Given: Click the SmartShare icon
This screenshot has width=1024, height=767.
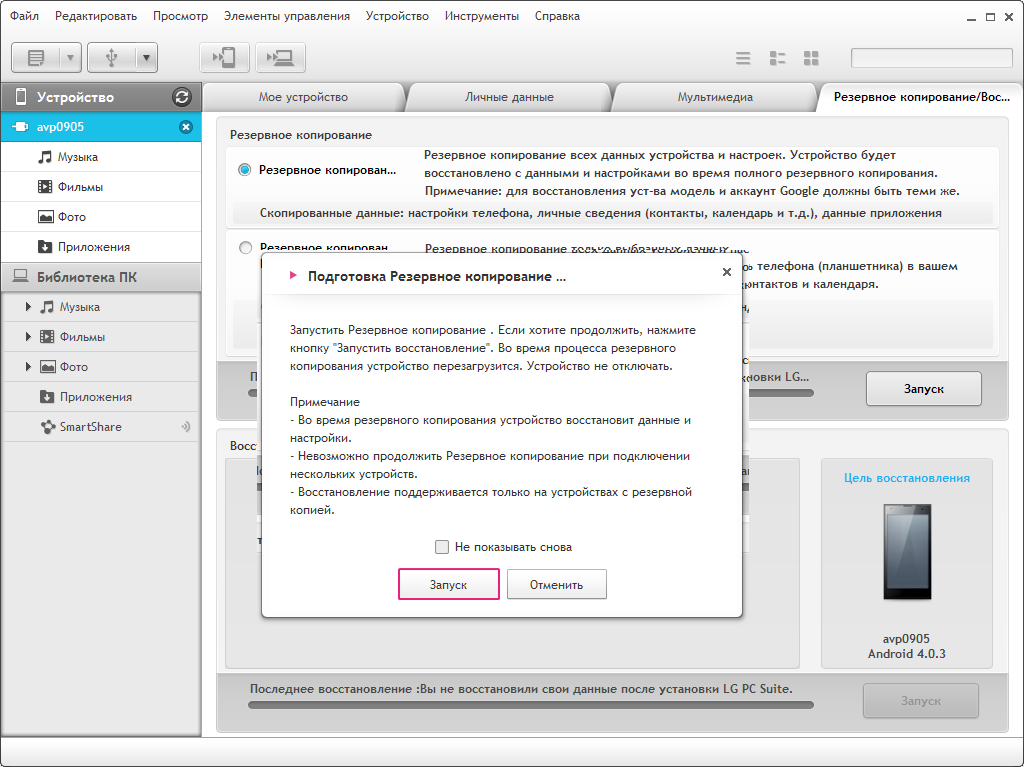Looking at the screenshot, I should pyautogui.click(x=48, y=427).
